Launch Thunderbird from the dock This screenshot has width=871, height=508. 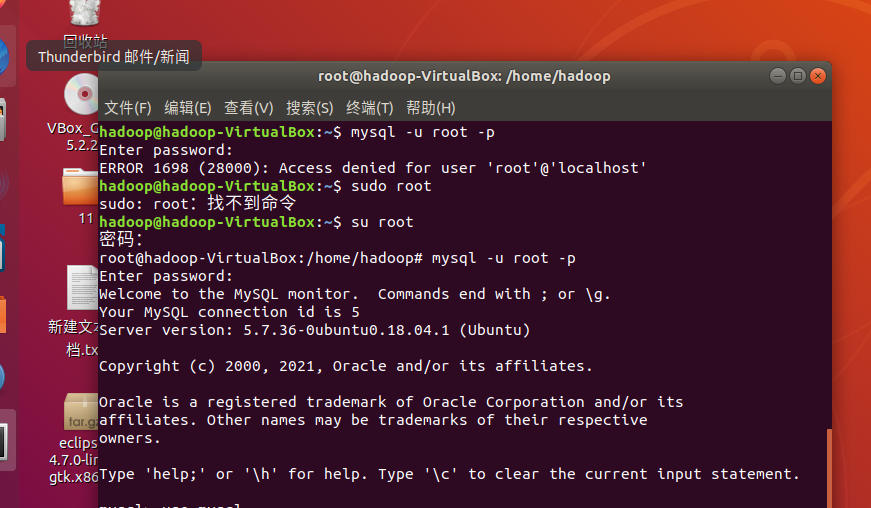pyautogui.click(x=4, y=57)
